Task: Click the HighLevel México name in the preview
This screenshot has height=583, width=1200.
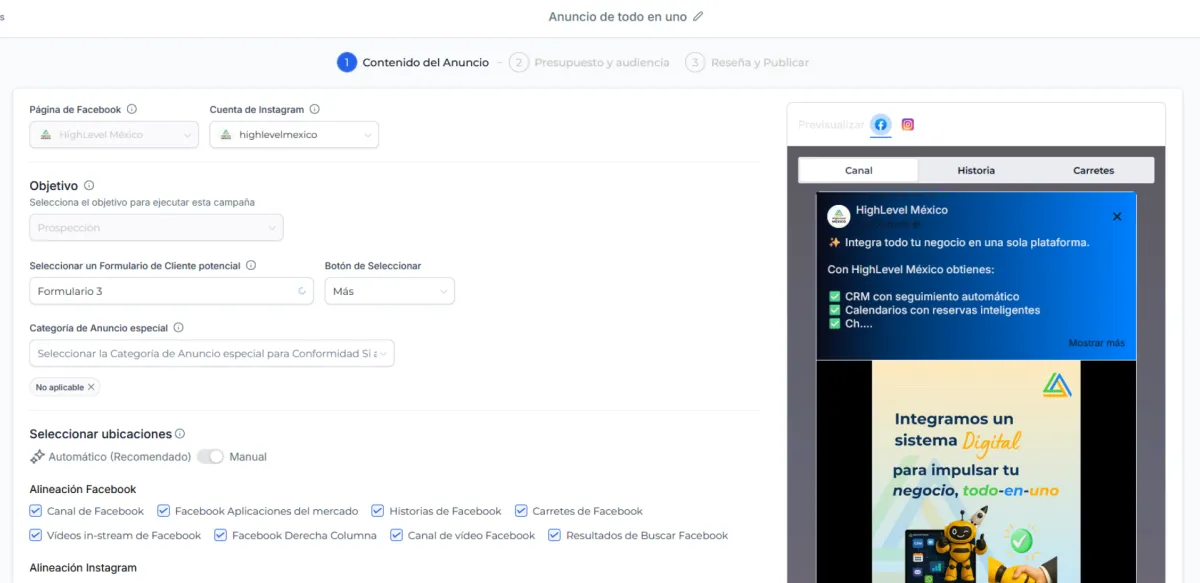Action: coord(902,210)
